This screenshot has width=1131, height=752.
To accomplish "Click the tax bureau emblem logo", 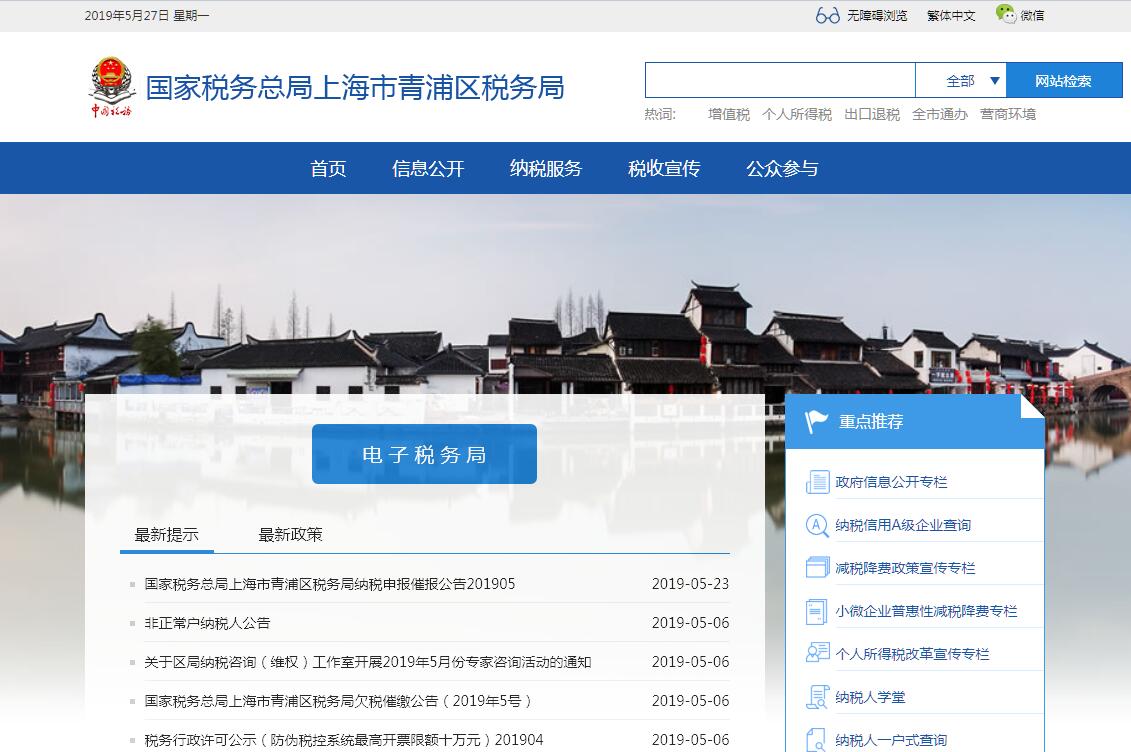I will pyautogui.click(x=110, y=87).
